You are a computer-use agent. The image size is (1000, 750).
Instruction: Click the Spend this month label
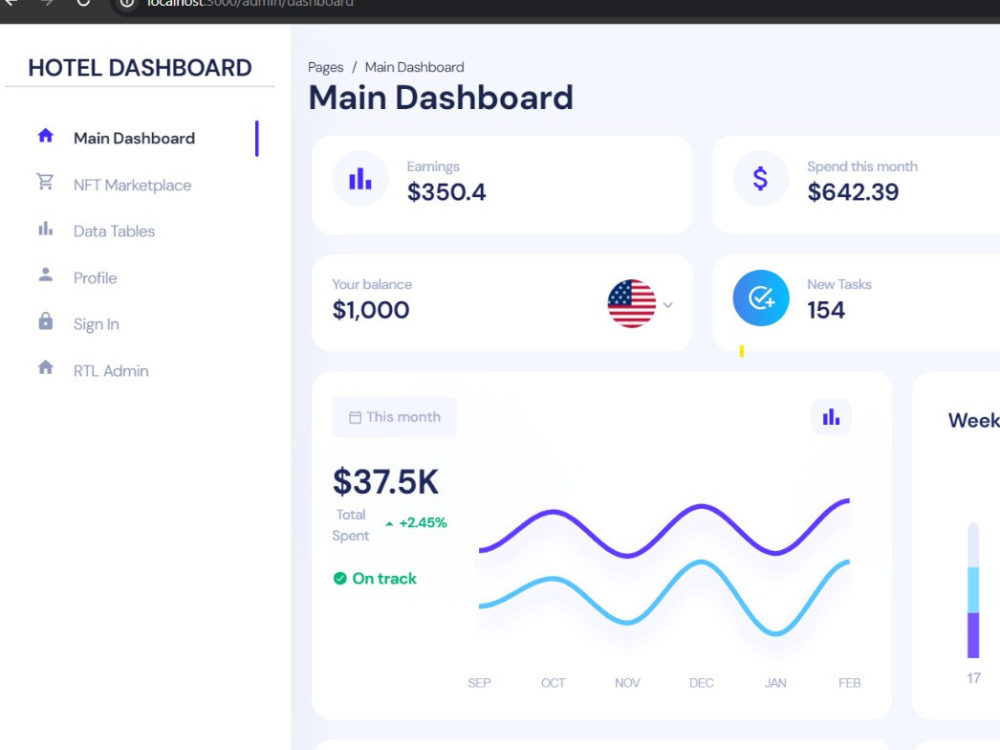tap(862, 166)
